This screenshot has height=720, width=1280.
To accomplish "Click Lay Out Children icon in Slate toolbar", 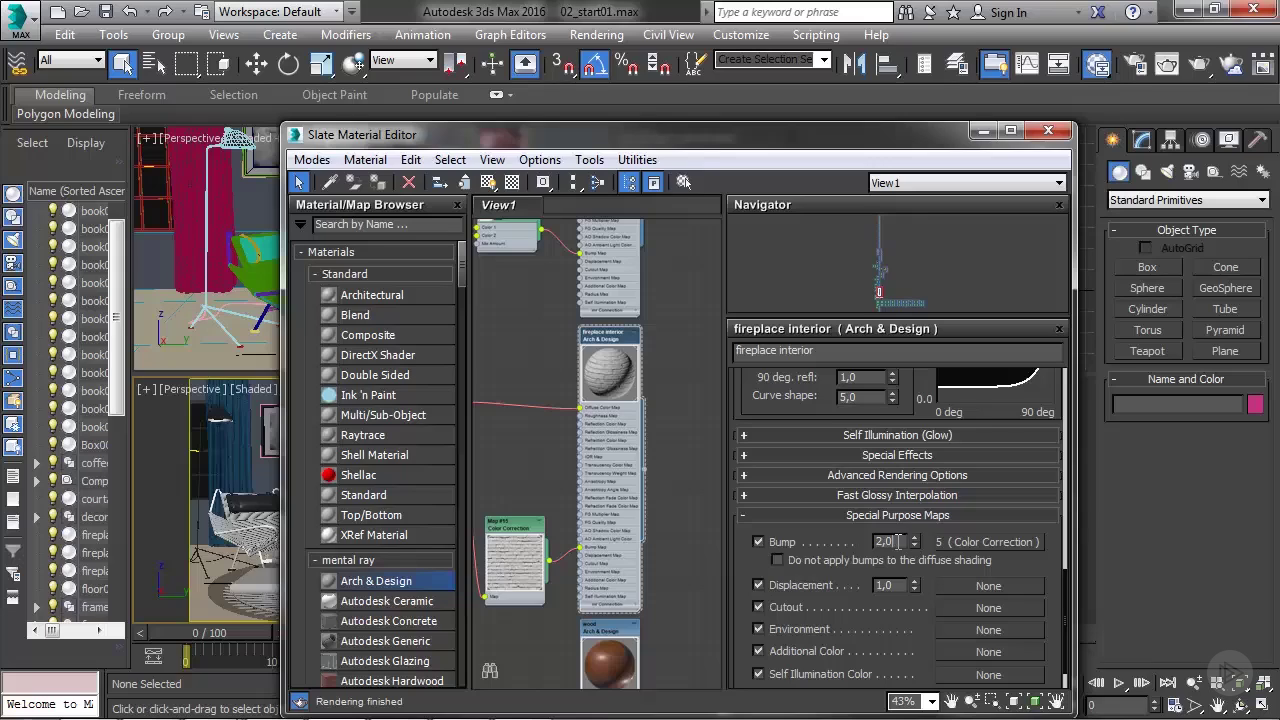I will coord(598,182).
